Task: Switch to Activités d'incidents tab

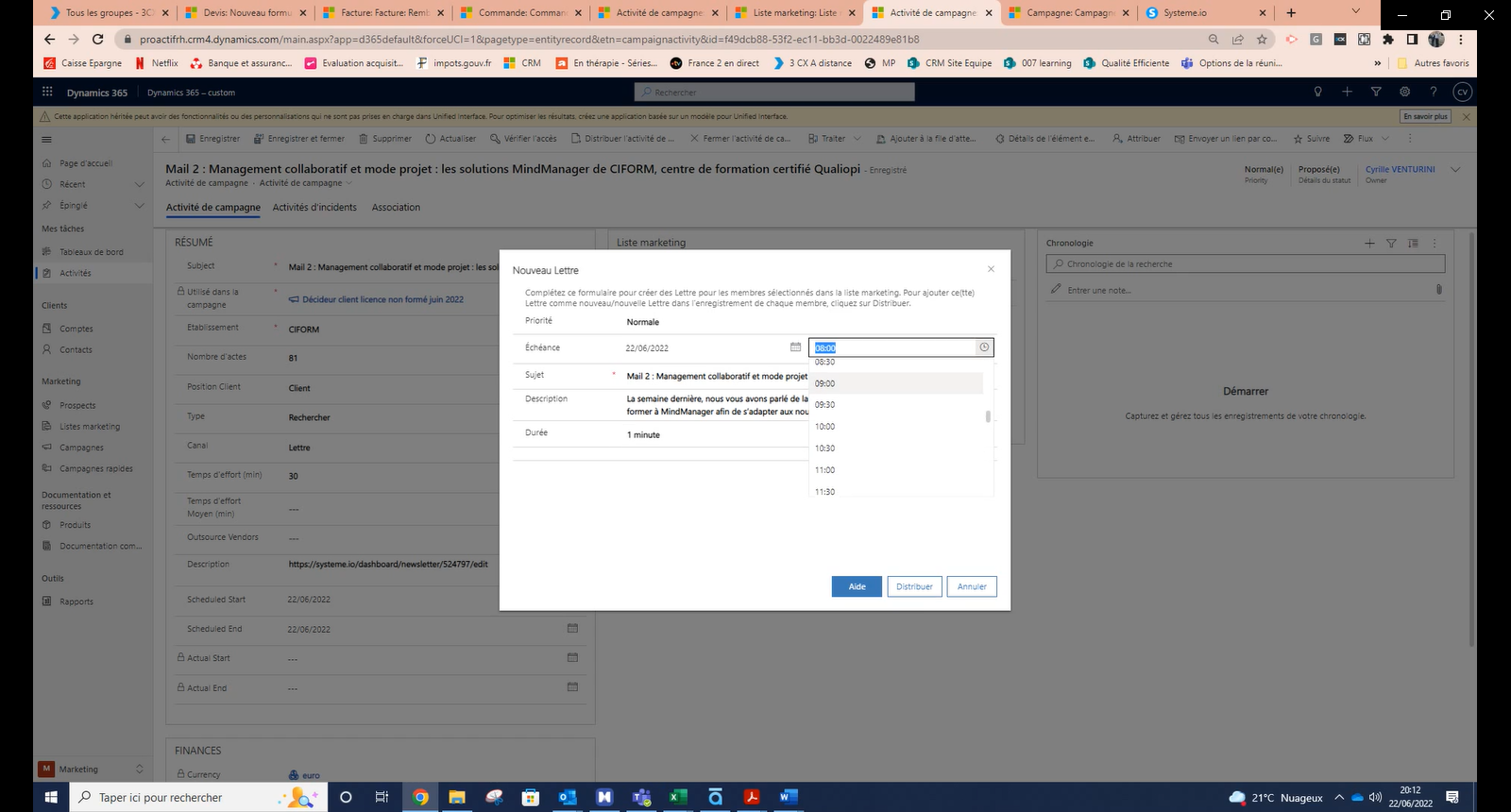Action: pos(314,208)
